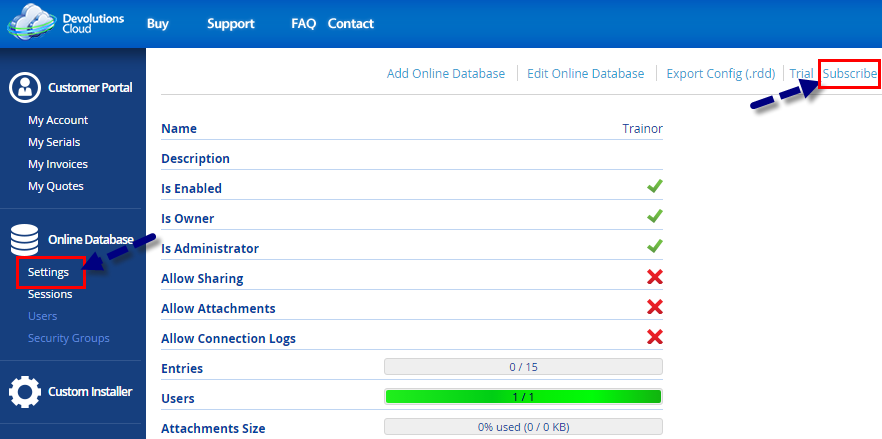
Task: Click Add Online Database link
Action: pyautogui.click(x=446, y=73)
